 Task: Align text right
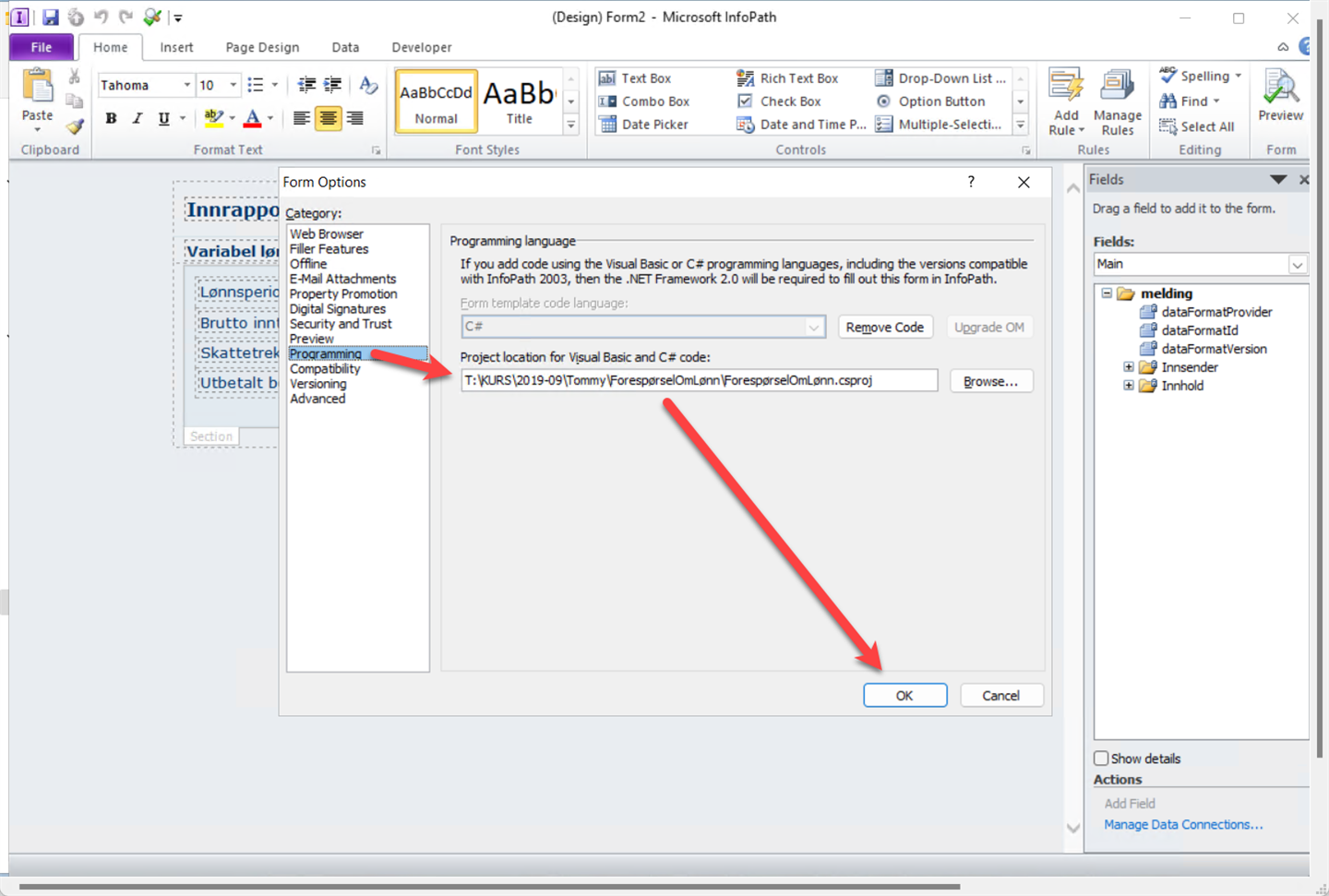[x=355, y=118]
